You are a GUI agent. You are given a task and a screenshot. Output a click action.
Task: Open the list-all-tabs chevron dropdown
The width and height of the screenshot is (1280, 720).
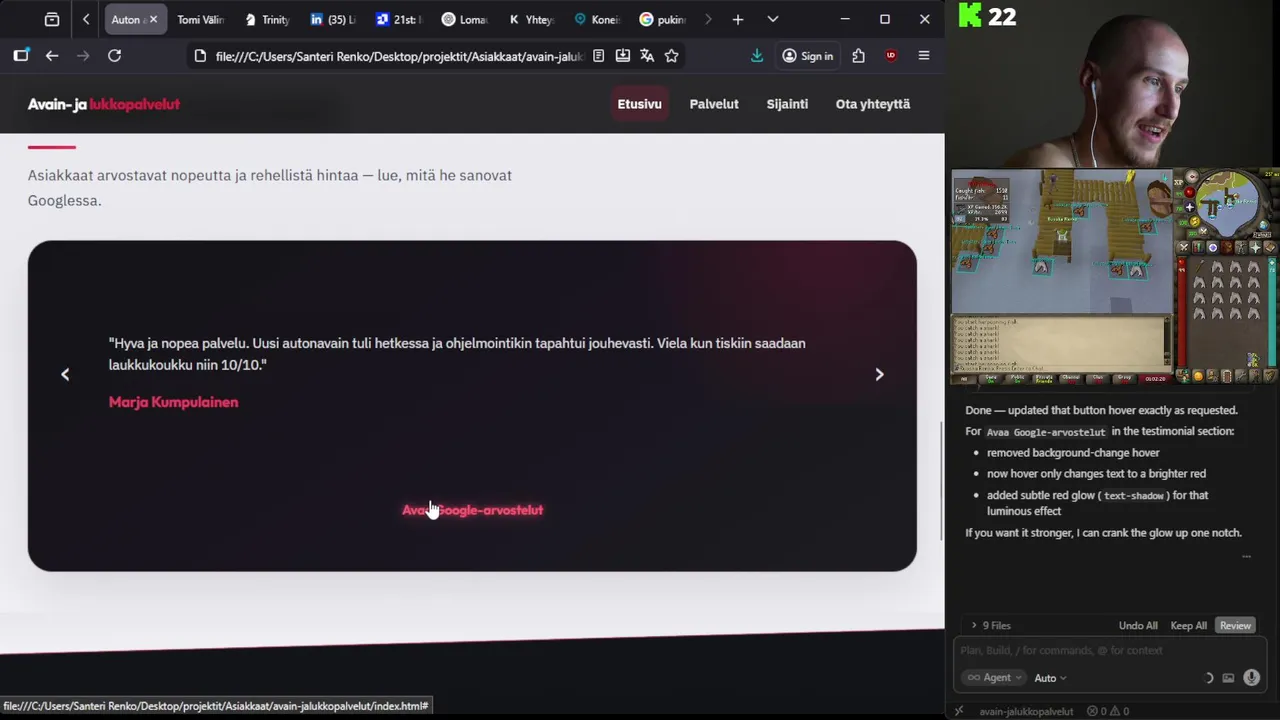(772, 19)
